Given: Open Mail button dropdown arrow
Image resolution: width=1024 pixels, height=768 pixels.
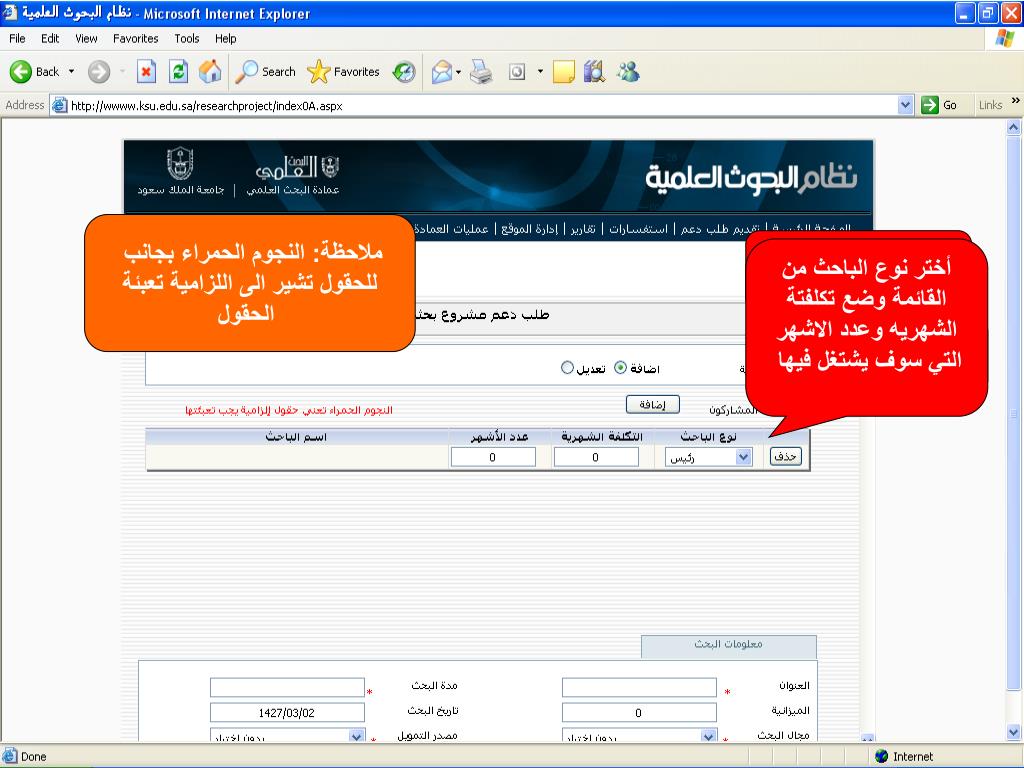Looking at the screenshot, I should pyautogui.click(x=458, y=72).
